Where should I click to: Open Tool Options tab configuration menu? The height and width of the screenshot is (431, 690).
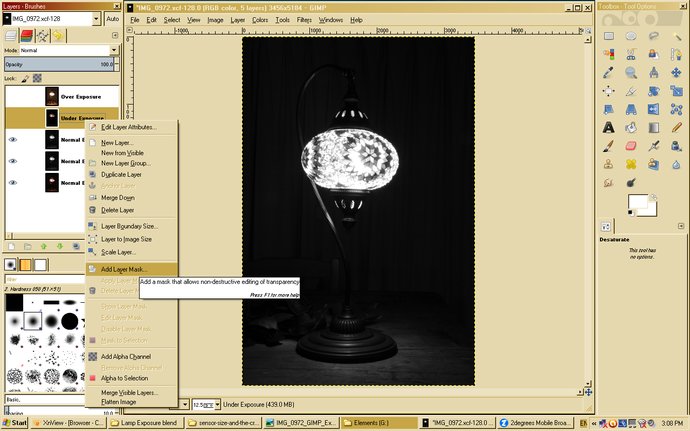[x=681, y=226]
